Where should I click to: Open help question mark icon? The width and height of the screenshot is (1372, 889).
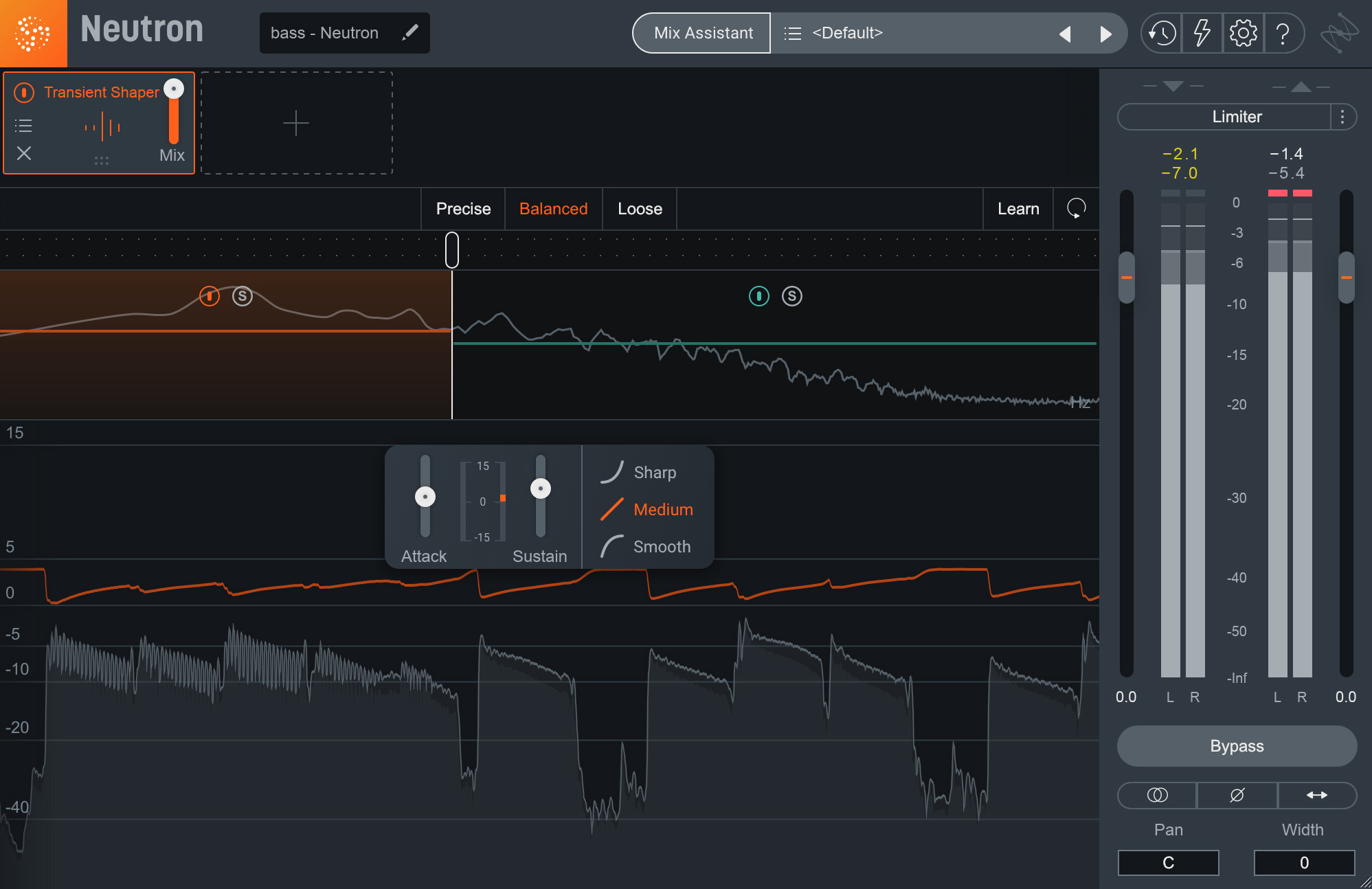[1283, 33]
